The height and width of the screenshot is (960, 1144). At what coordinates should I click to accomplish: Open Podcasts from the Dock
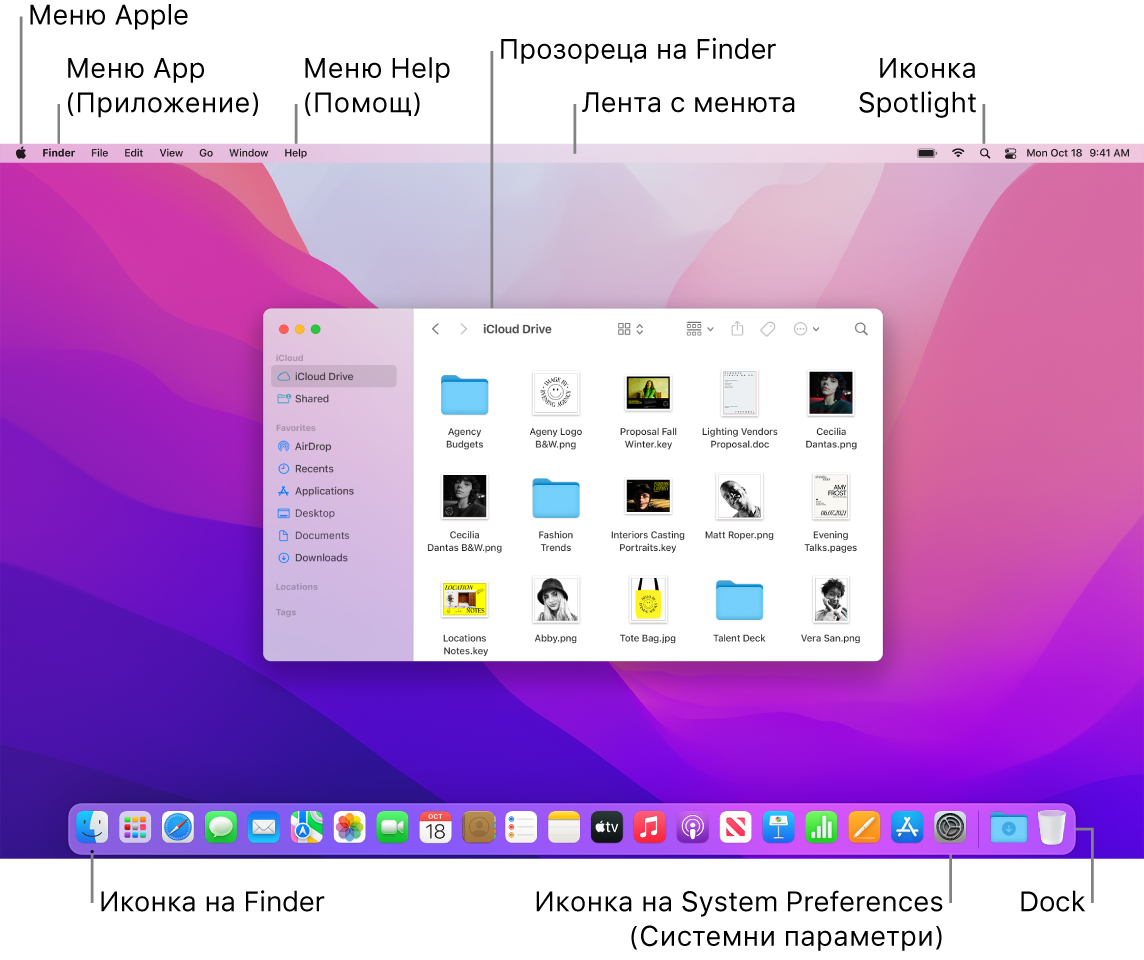692,827
